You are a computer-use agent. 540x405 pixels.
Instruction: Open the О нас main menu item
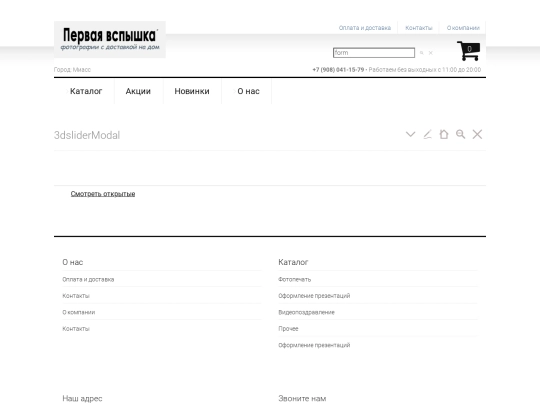click(248, 91)
